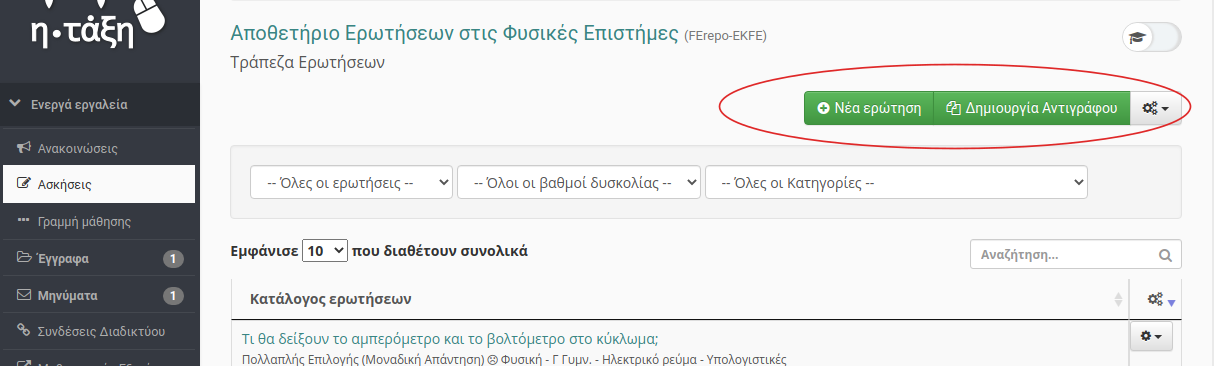The width and height of the screenshot is (1214, 366).
Task: Click the text που διαθέτουν συνολικά
Action: pyautogui.click(x=440, y=251)
